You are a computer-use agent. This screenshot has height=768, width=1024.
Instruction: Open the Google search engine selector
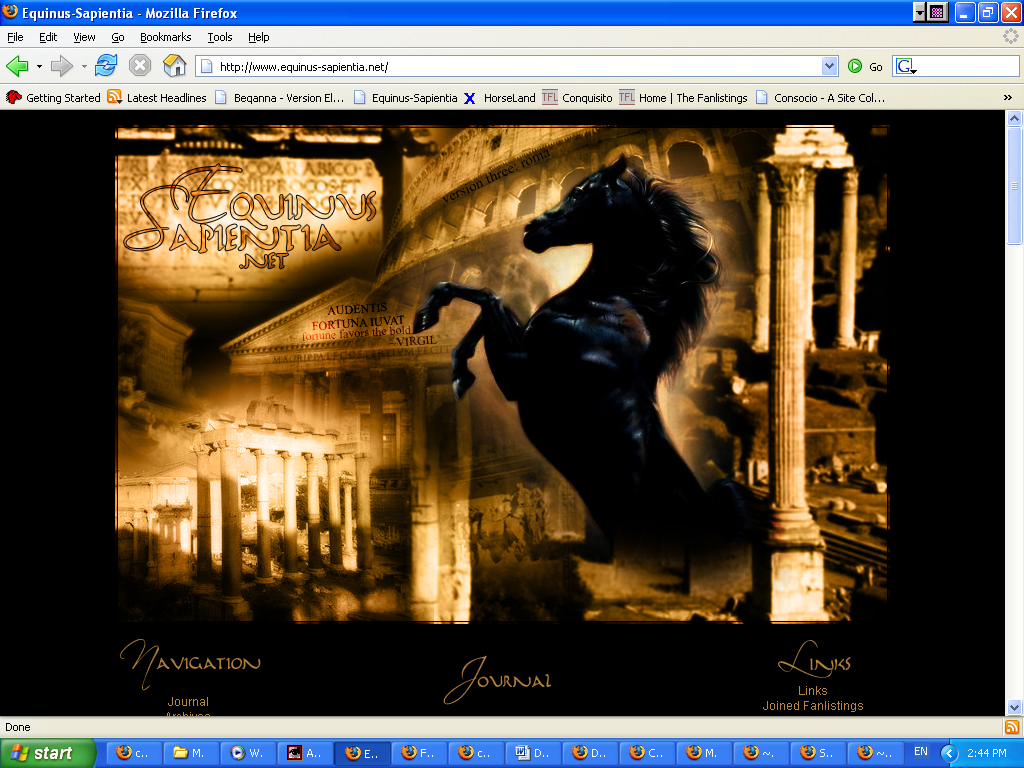(906, 66)
